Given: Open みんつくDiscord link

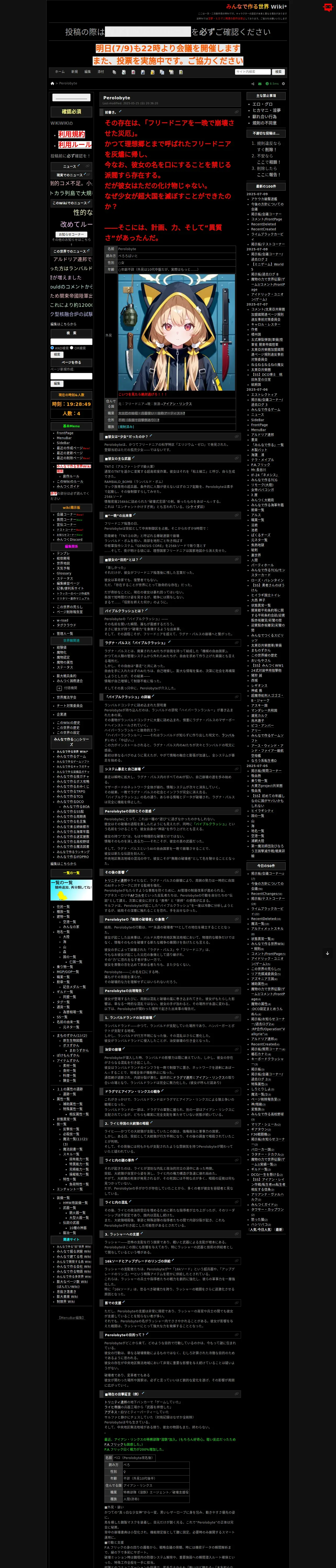Looking at the screenshot, I should click(70, 539).
